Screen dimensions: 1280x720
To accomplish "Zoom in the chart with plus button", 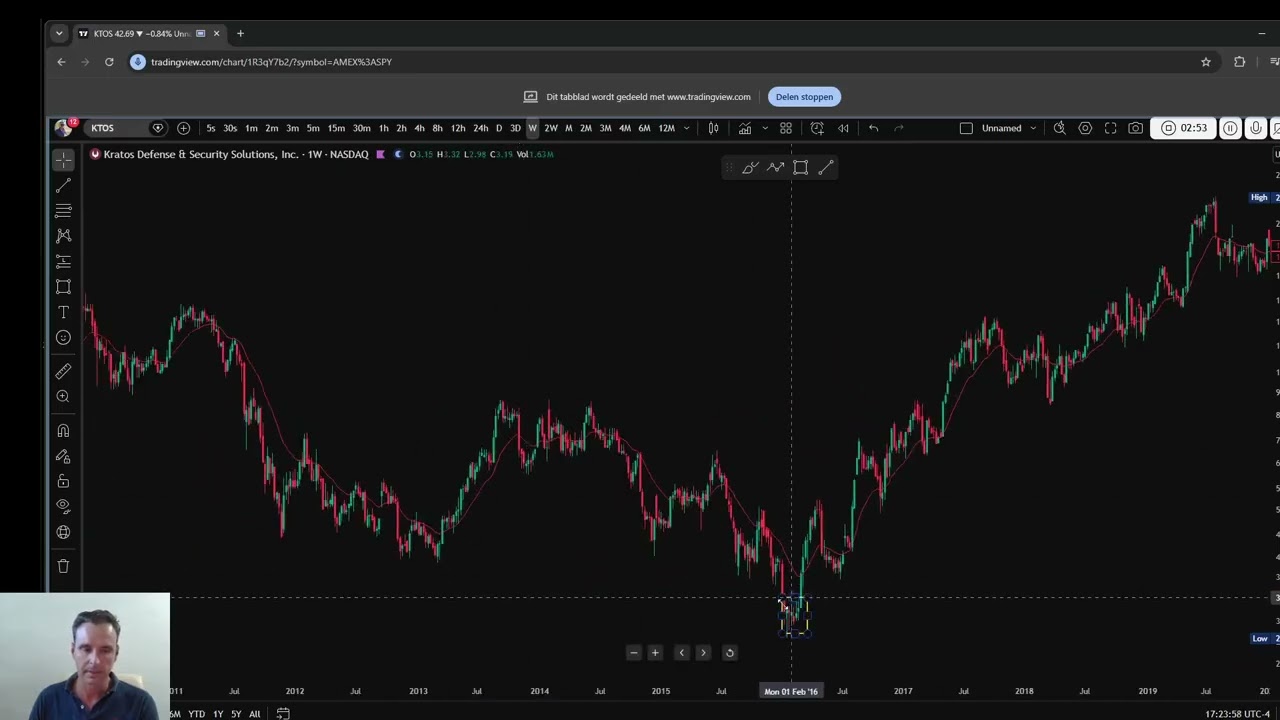I will coord(655,653).
